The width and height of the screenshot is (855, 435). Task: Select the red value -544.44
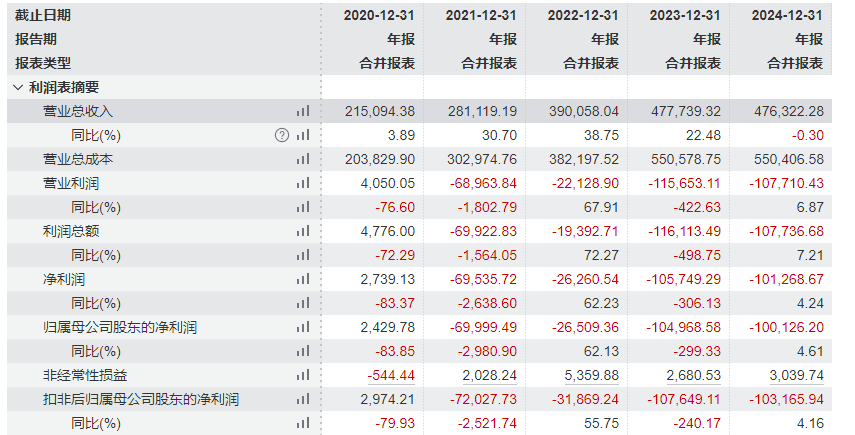click(391, 375)
